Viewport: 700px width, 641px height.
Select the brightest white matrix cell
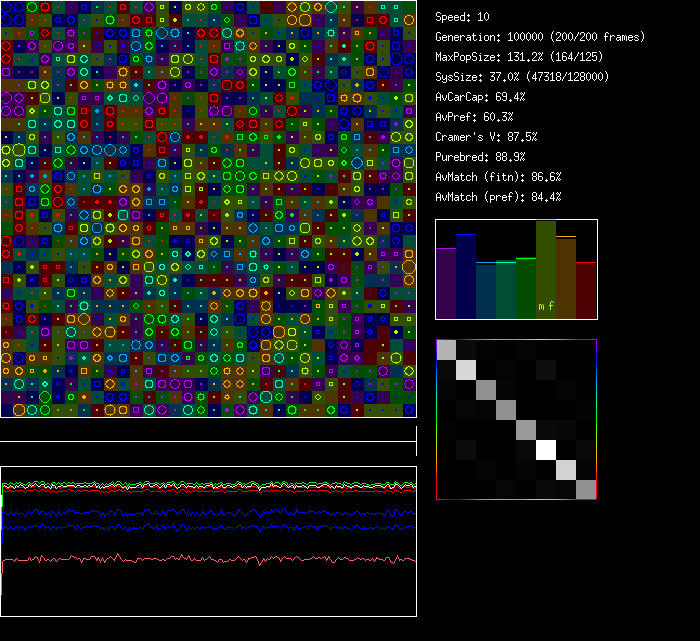tap(546, 450)
